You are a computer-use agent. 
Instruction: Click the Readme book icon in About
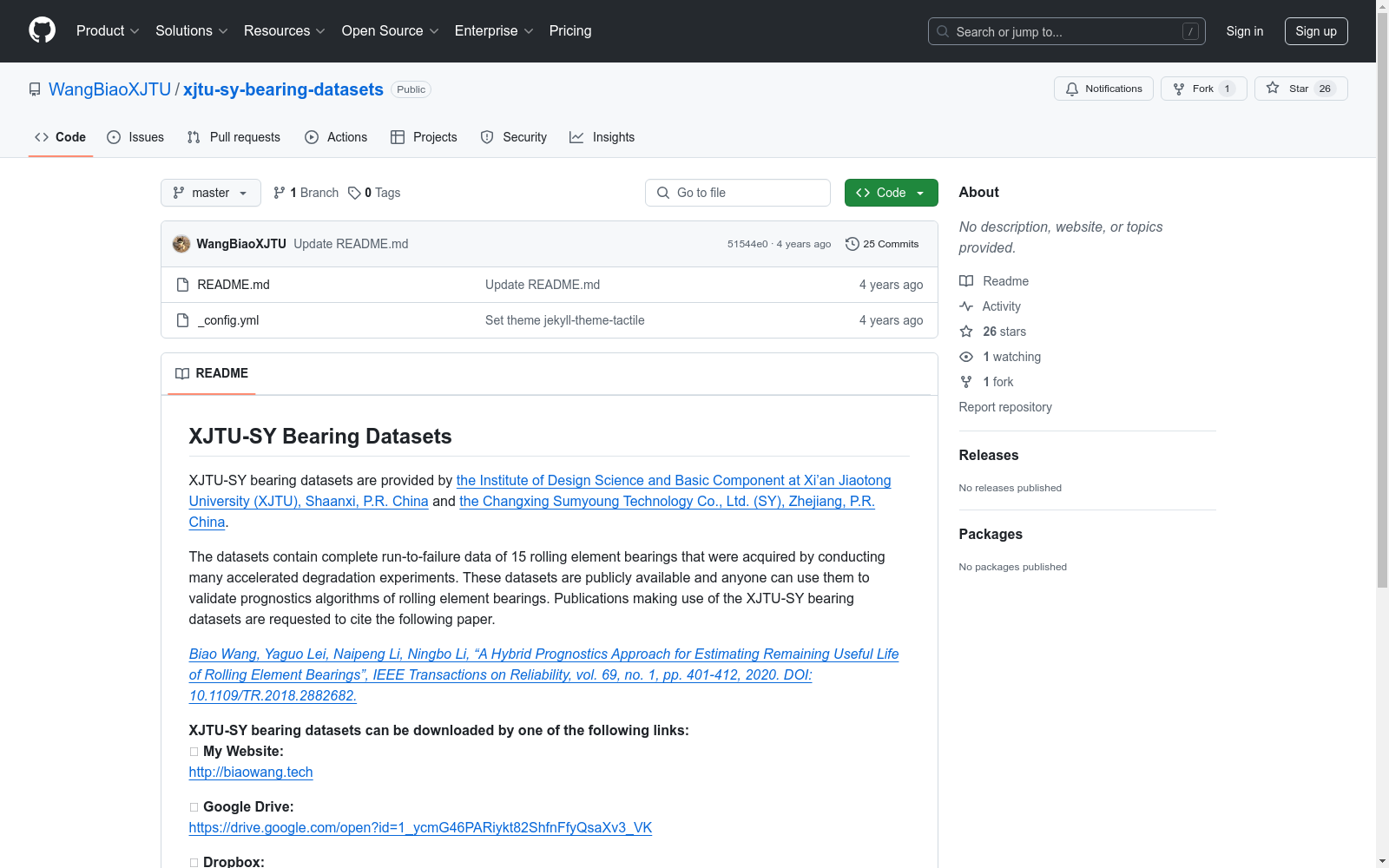tap(966, 281)
